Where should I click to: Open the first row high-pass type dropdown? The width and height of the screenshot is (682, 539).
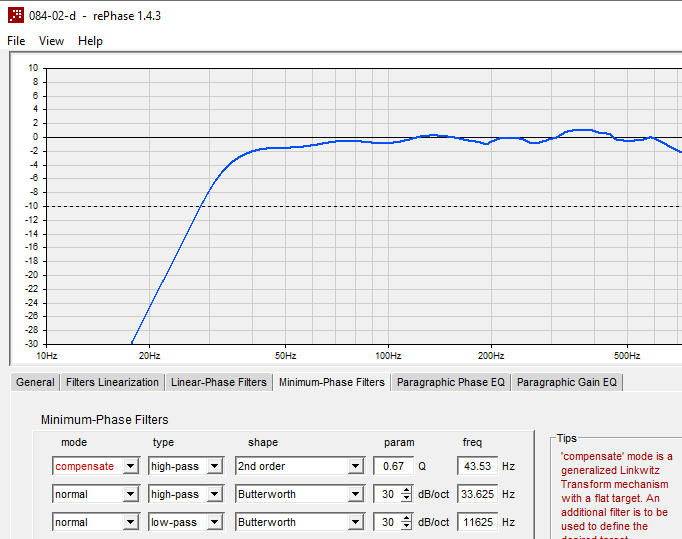[214, 466]
